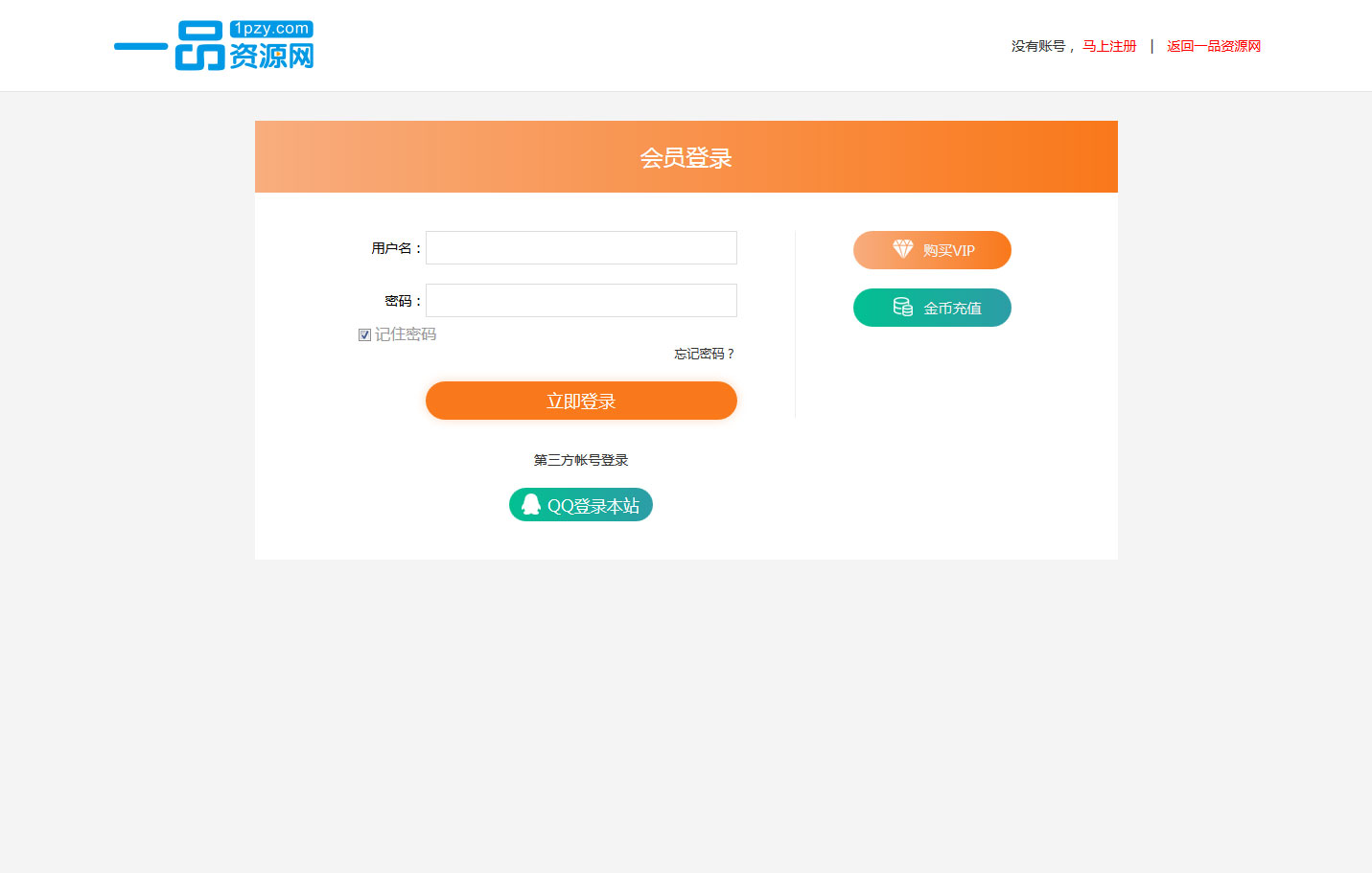Toggle the 记住密码 checkbox
Screen dimensions: 1372x873
[x=364, y=334]
